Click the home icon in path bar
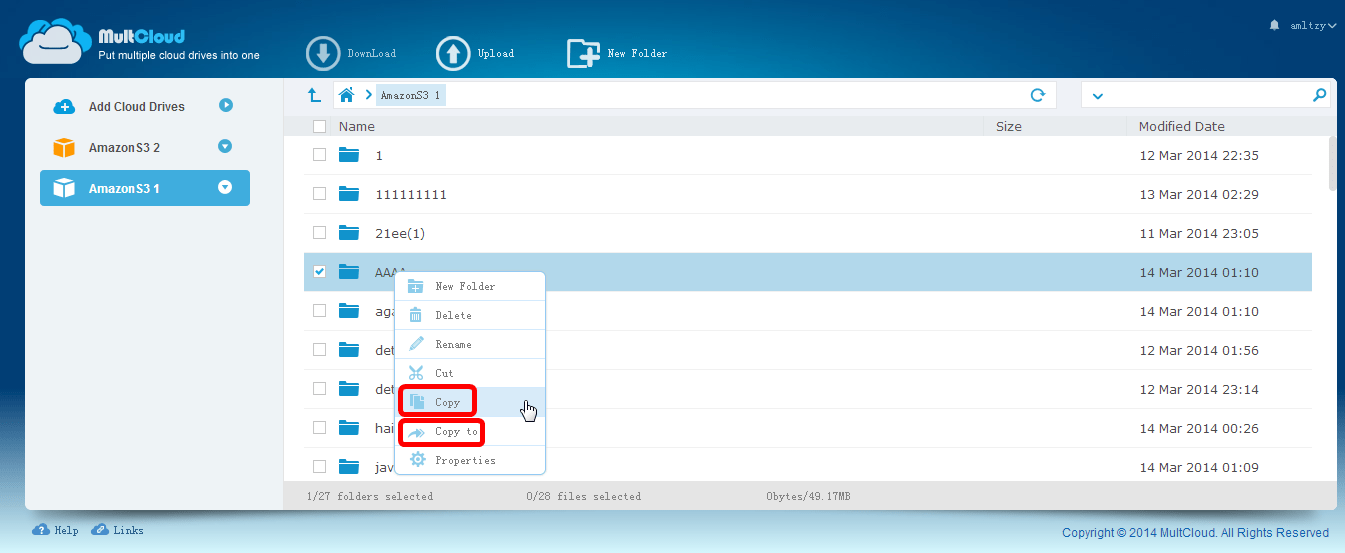The width and height of the screenshot is (1345, 553). coord(347,95)
